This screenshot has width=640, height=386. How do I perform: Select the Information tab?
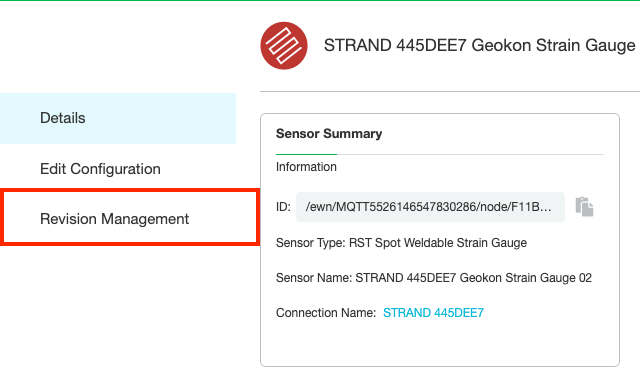pos(306,167)
